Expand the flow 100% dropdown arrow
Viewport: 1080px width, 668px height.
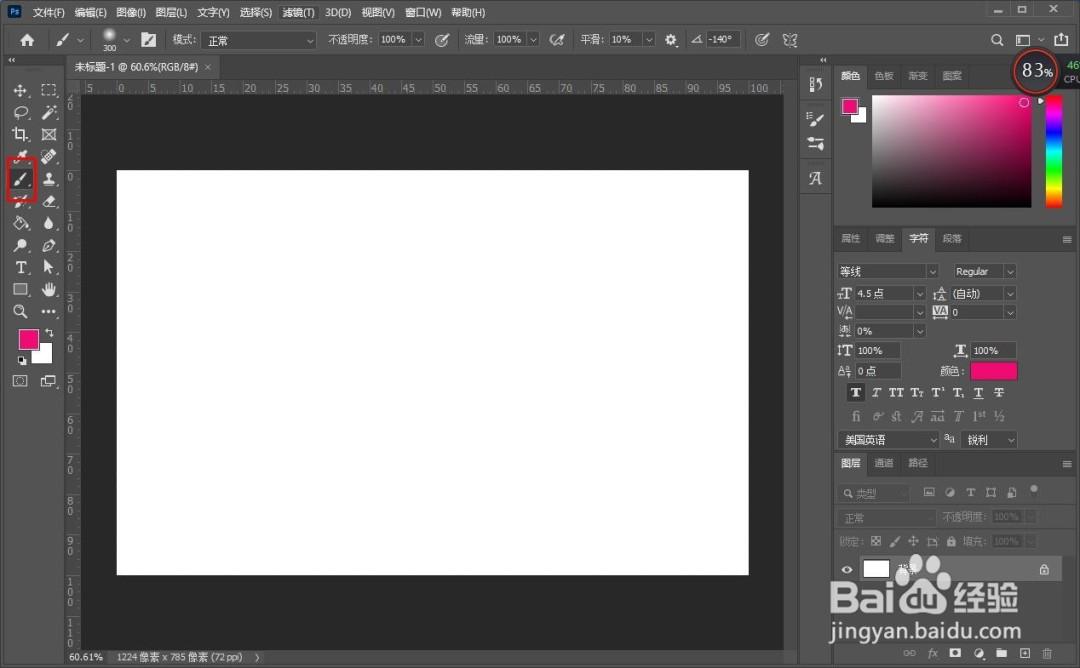coord(533,40)
